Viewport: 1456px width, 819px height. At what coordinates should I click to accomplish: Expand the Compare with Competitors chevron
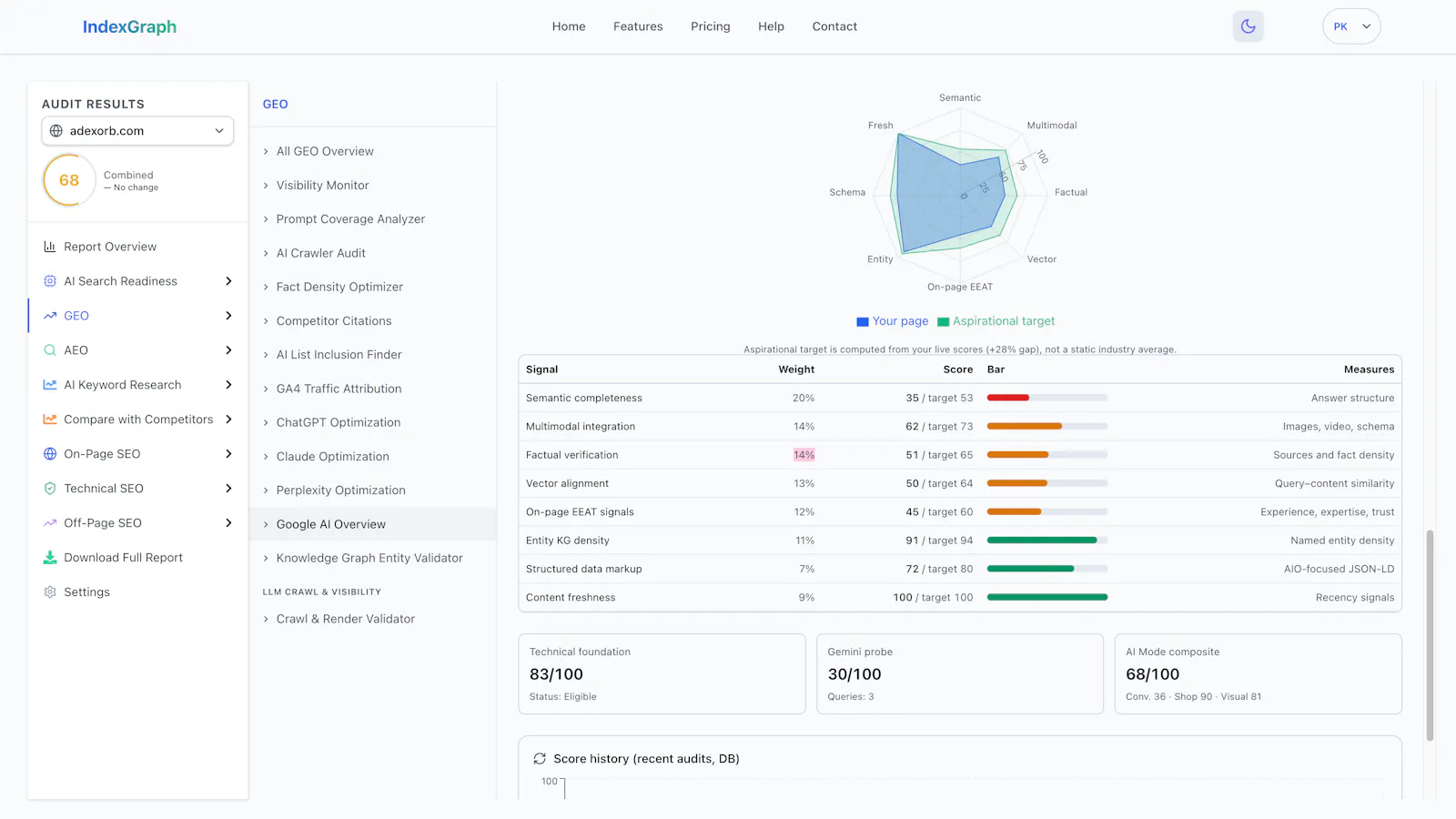[x=228, y=420]
